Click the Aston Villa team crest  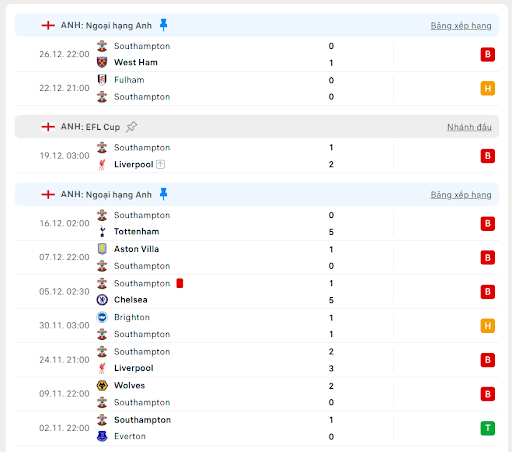(x=102, y=249)
